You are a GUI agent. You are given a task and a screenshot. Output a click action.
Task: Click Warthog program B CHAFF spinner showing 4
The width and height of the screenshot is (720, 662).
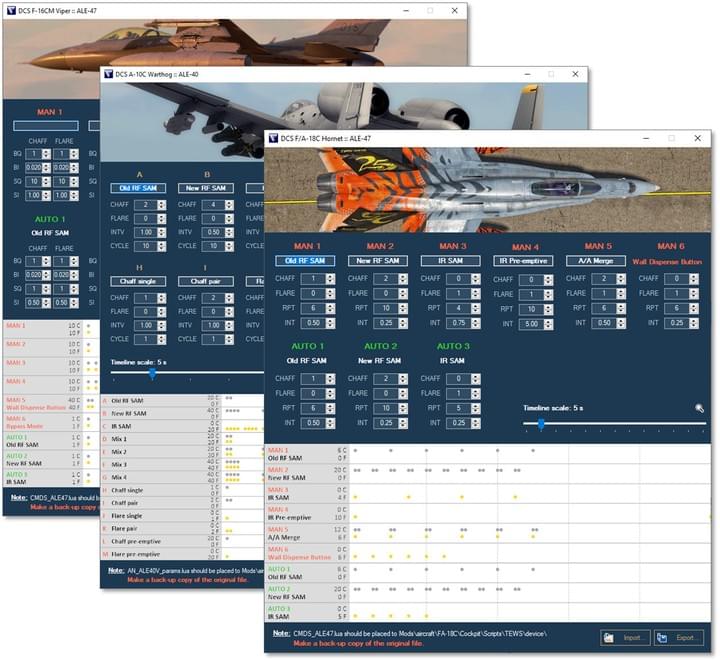pyautogui.click(x=218, y=205)
